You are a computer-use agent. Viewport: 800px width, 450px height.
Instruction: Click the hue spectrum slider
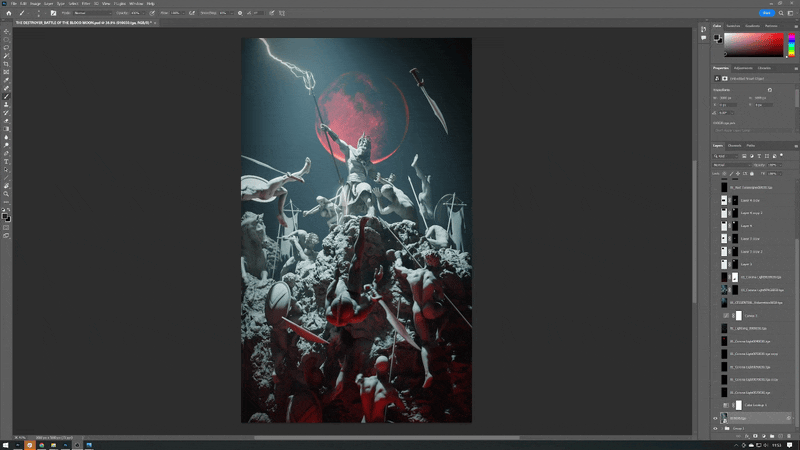pos(791,44)
